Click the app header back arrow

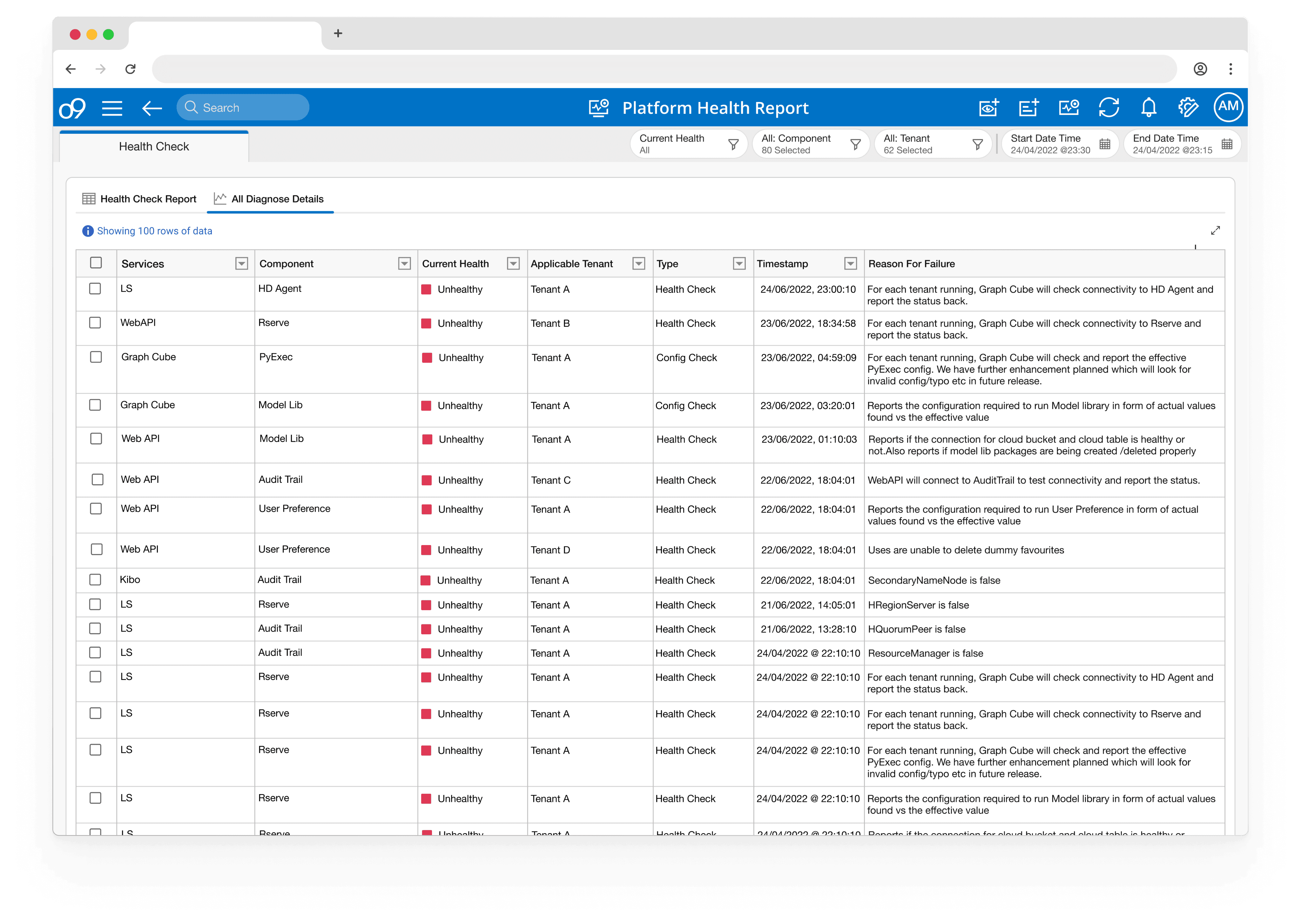(x=151, y=108)
